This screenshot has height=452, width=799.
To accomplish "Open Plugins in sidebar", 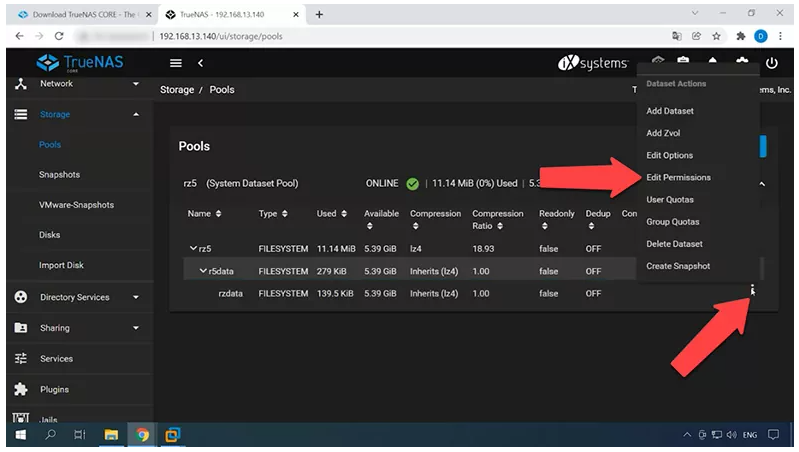I will 55,389.
